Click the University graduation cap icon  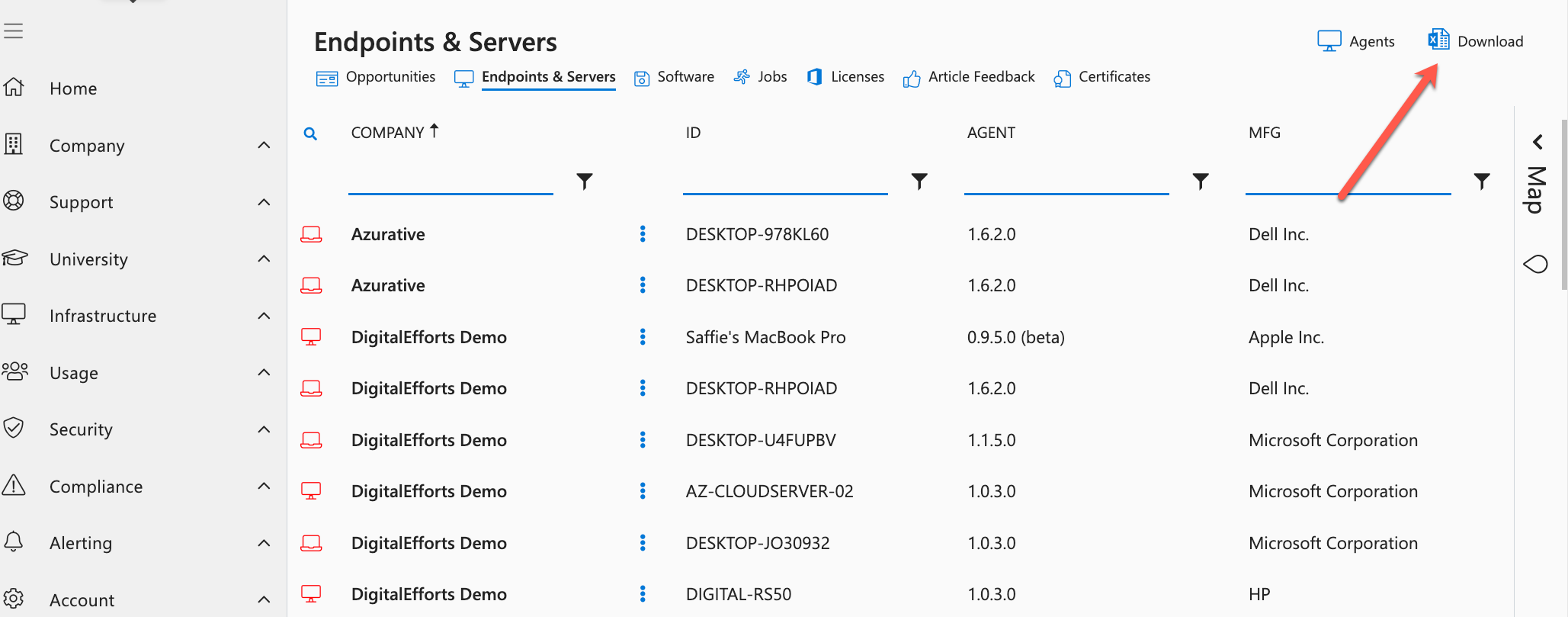point(14,258)
